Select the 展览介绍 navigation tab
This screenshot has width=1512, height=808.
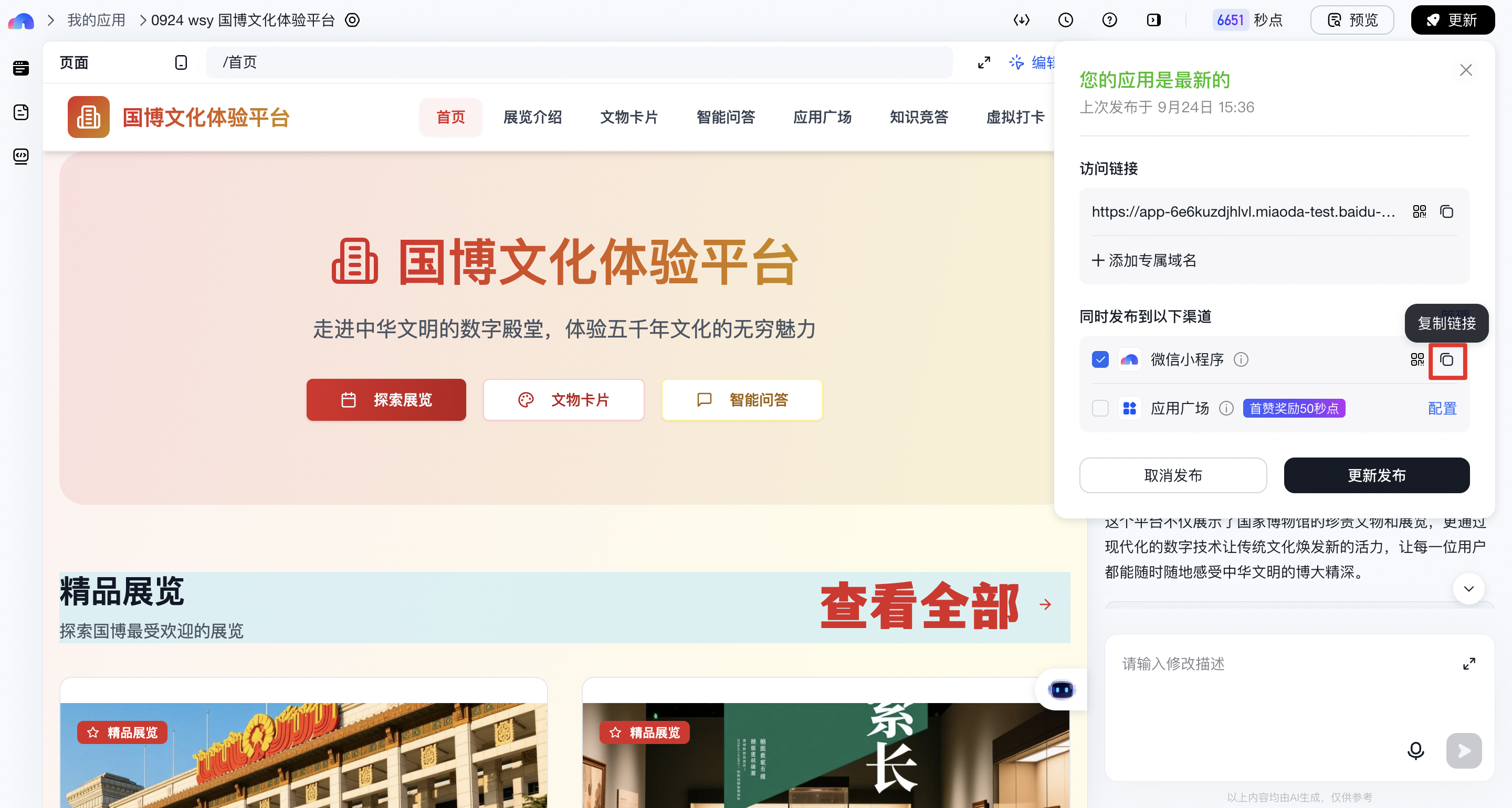(x=532, y=118)
